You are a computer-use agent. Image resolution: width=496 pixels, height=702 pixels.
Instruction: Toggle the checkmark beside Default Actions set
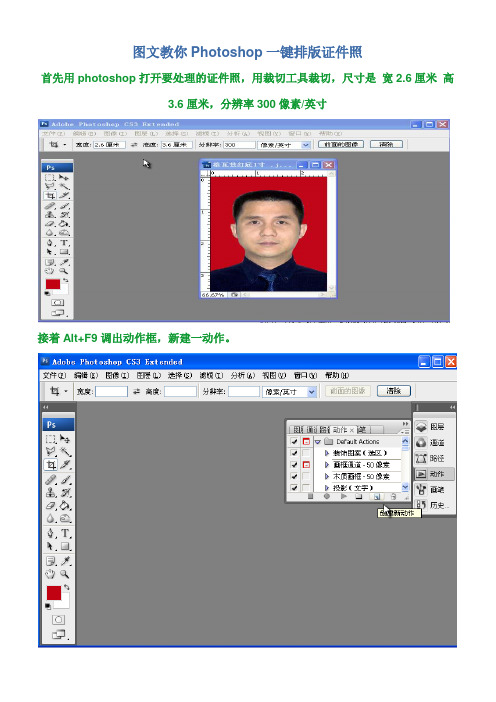coord(294,441)
